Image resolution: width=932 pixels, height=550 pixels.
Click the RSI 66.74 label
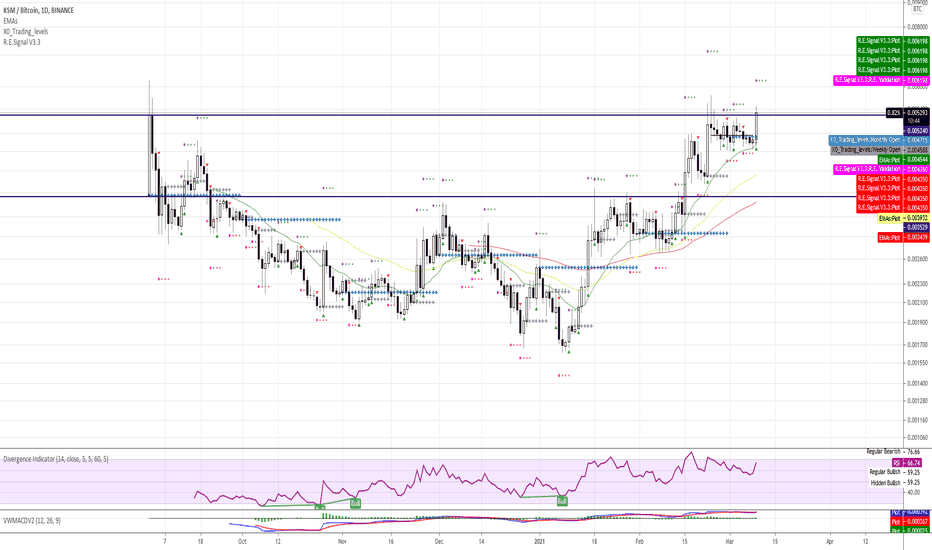point(906,463)
